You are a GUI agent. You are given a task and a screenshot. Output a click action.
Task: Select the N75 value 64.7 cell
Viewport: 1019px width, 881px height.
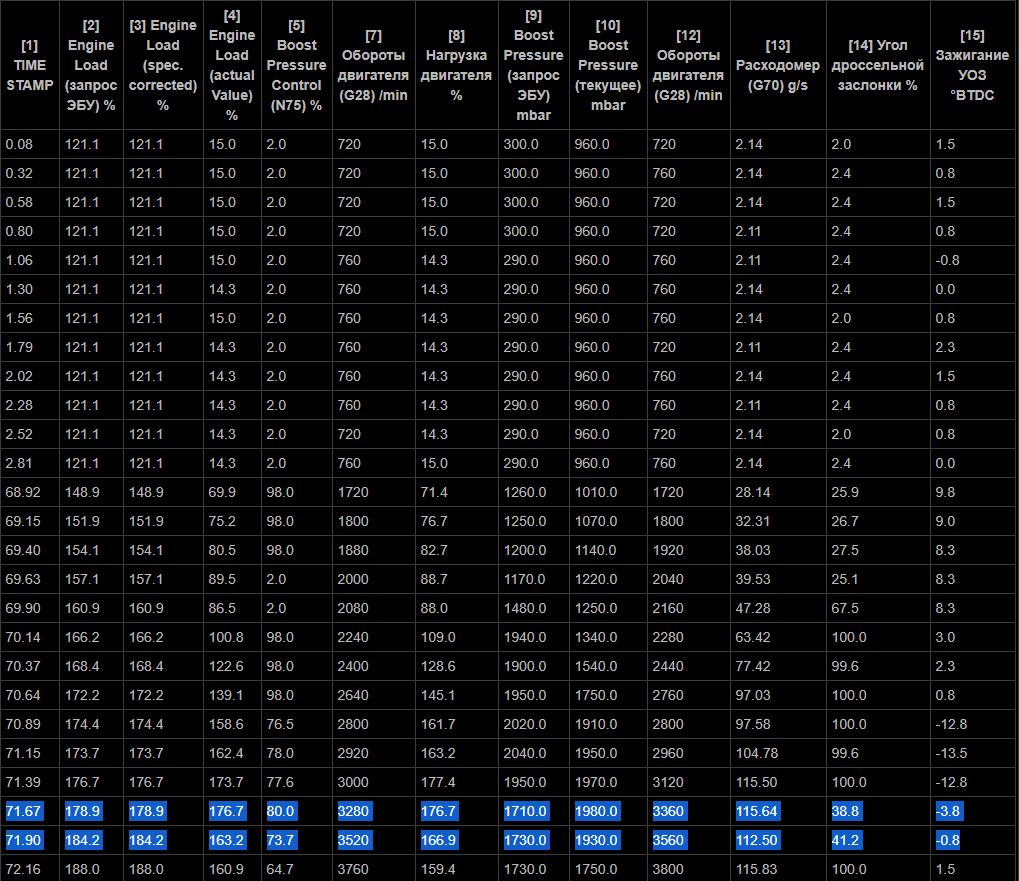pos(281,869)
